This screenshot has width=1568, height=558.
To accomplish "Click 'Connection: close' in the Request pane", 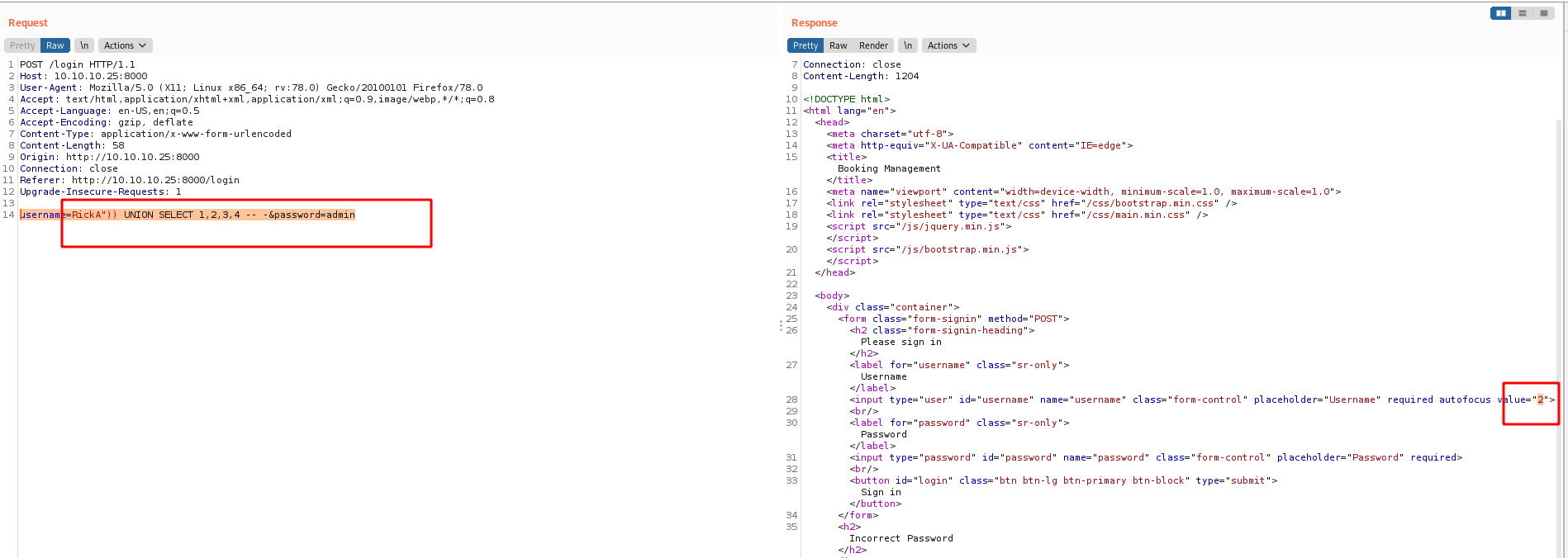I will pos(69,168).
